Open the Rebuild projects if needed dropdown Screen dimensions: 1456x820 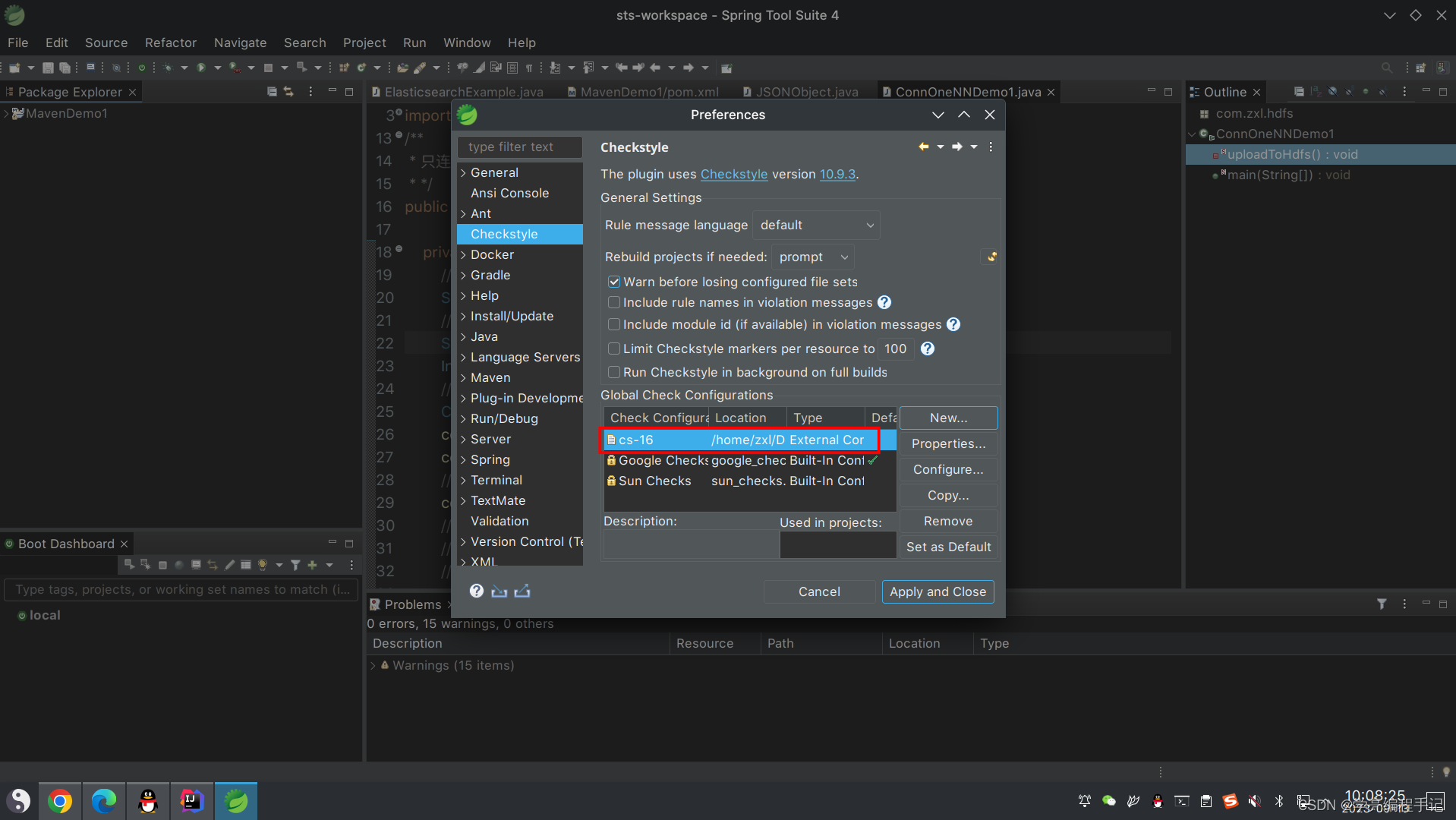[x=812, y=257]
